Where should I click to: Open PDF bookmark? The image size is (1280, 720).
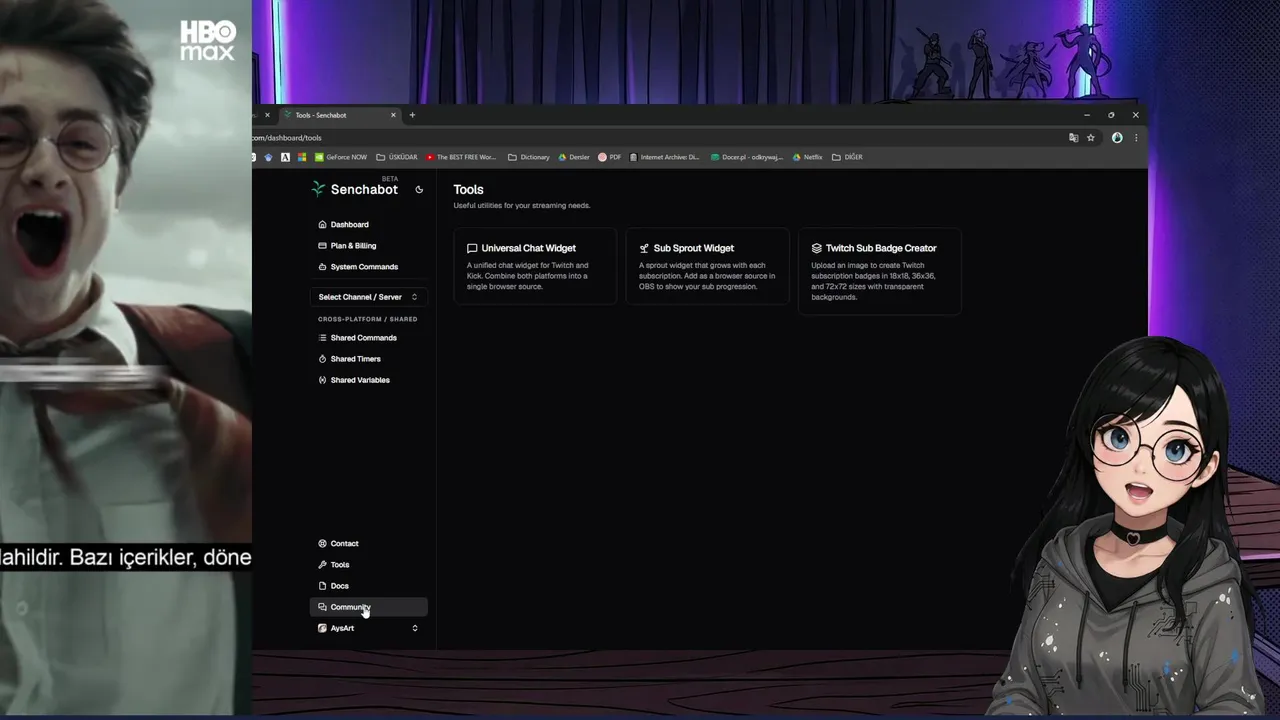(610, 157)
